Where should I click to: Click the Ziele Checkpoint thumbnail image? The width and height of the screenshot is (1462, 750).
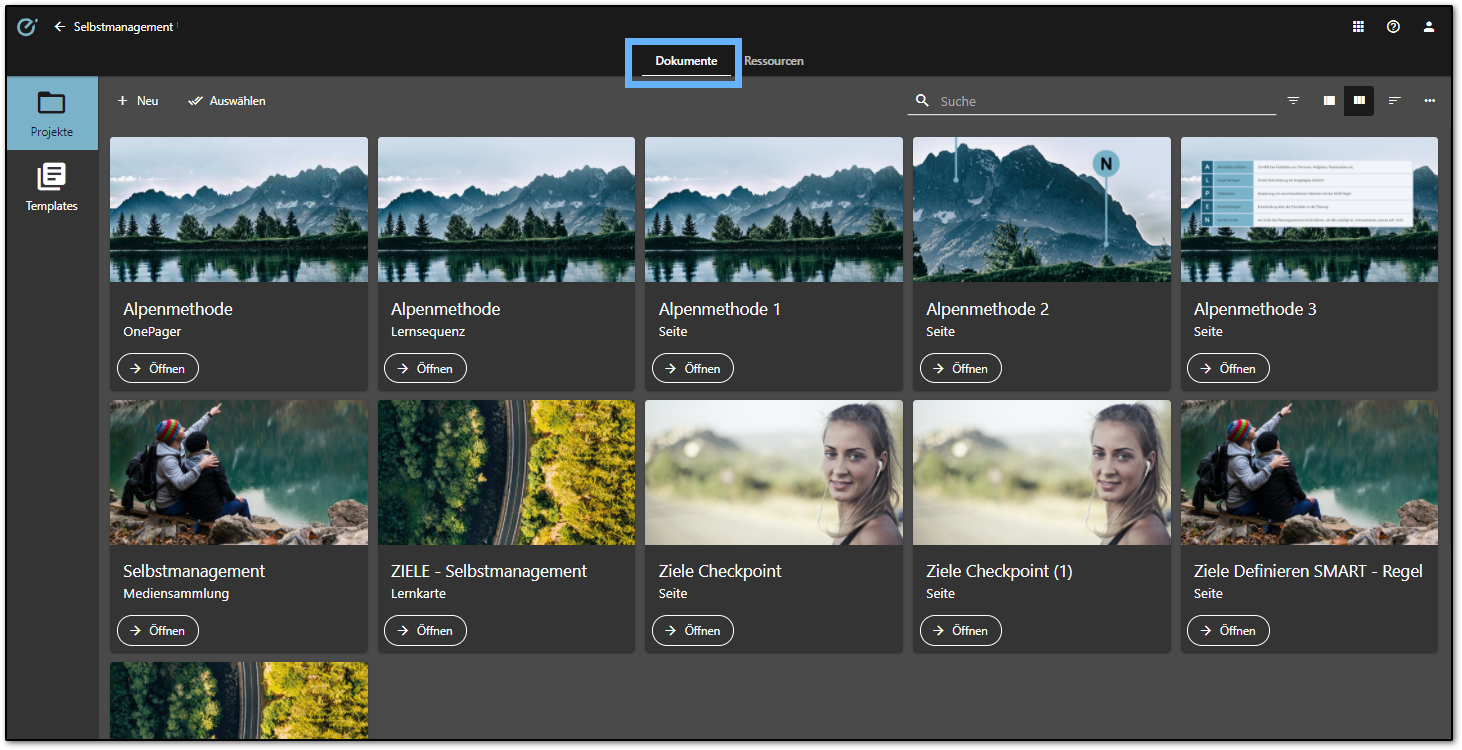774,472
